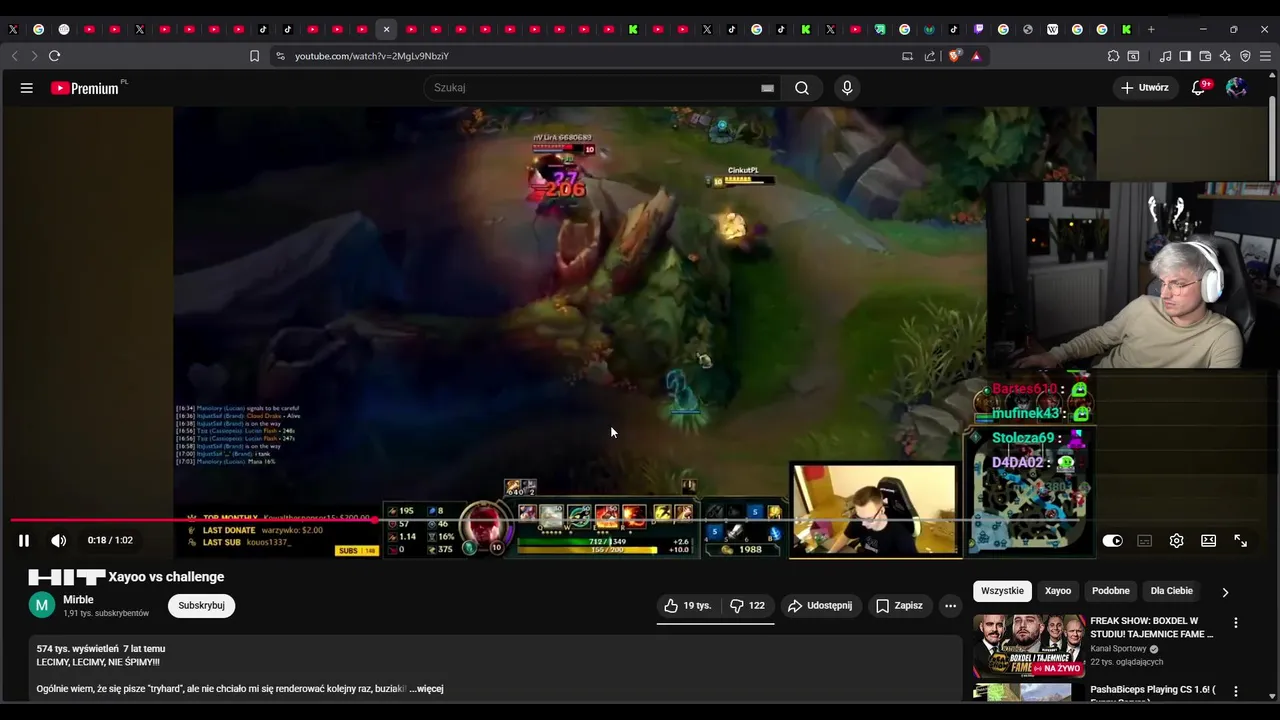The image size is (1280, 720).
Task: Show more filter chips with the right arrow
Action: (1225, 591)
